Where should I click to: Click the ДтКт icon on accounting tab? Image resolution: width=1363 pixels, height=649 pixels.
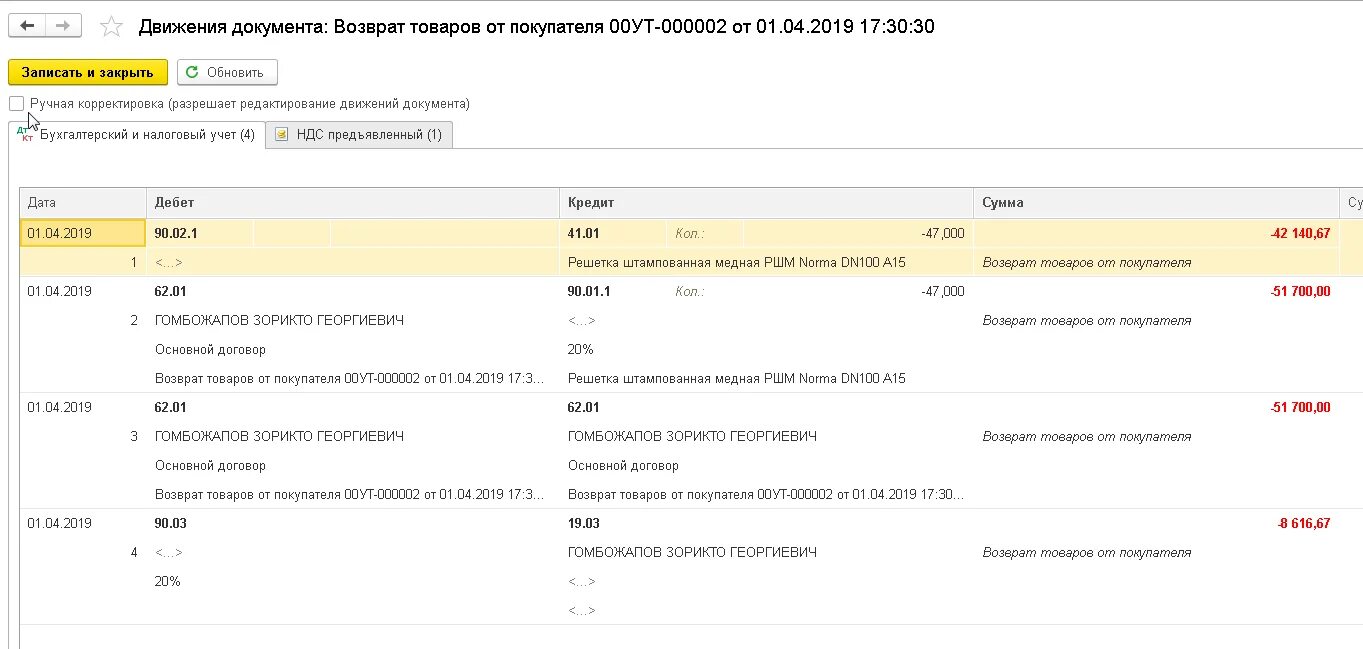[x=25, y=132]
